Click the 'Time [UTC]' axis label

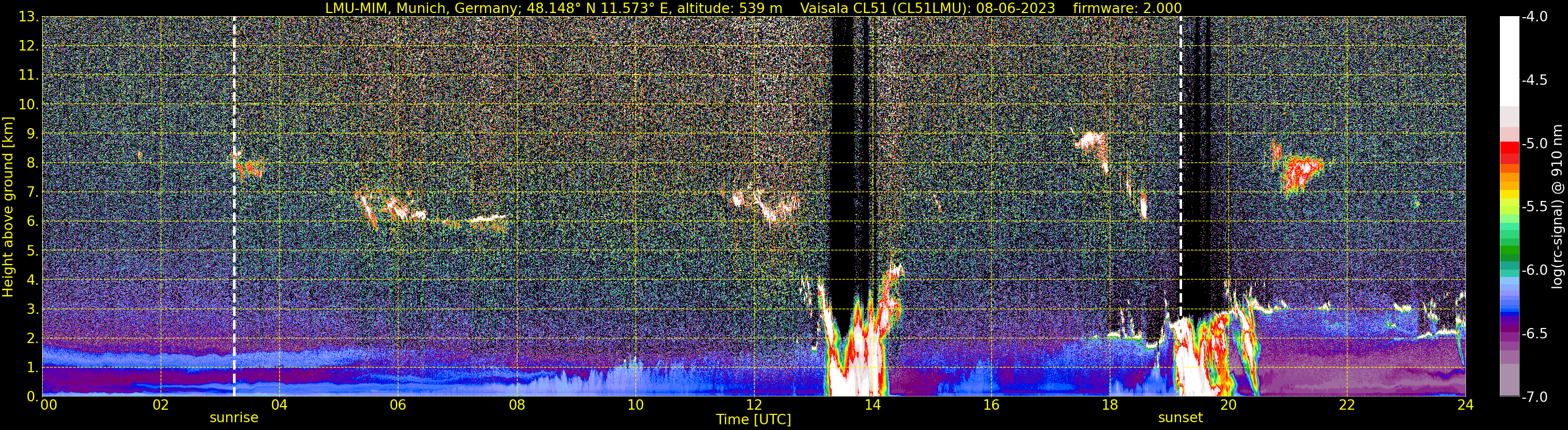point(754,420)
